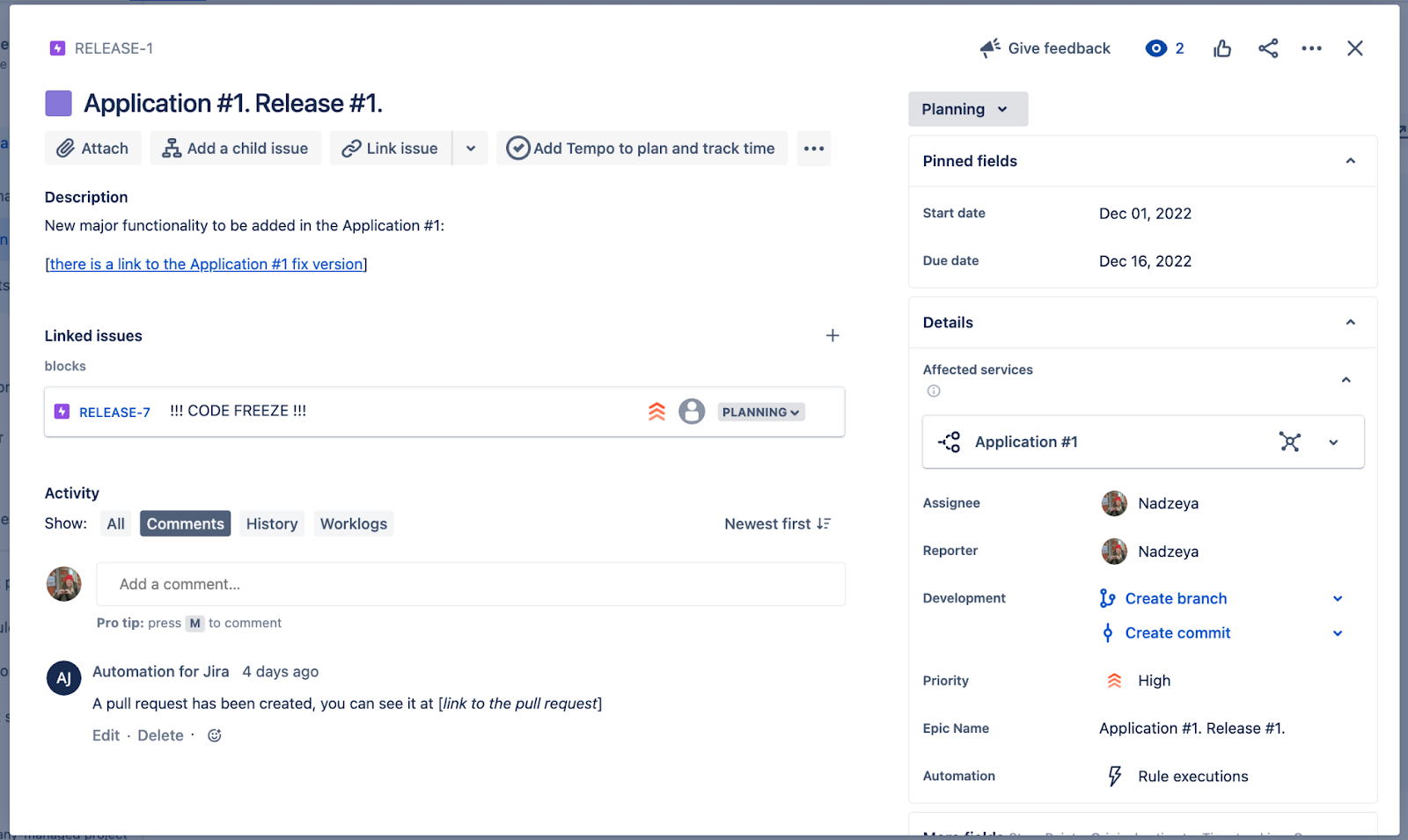This screenshot has height=840, width=1408.
Task: Click the Create commit icon
Action: pos(1108,633)
